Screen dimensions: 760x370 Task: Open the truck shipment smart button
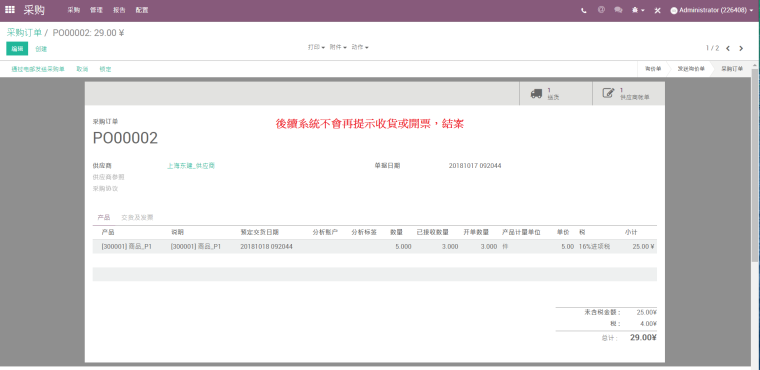pyautogui.click(x=555, y=94)
